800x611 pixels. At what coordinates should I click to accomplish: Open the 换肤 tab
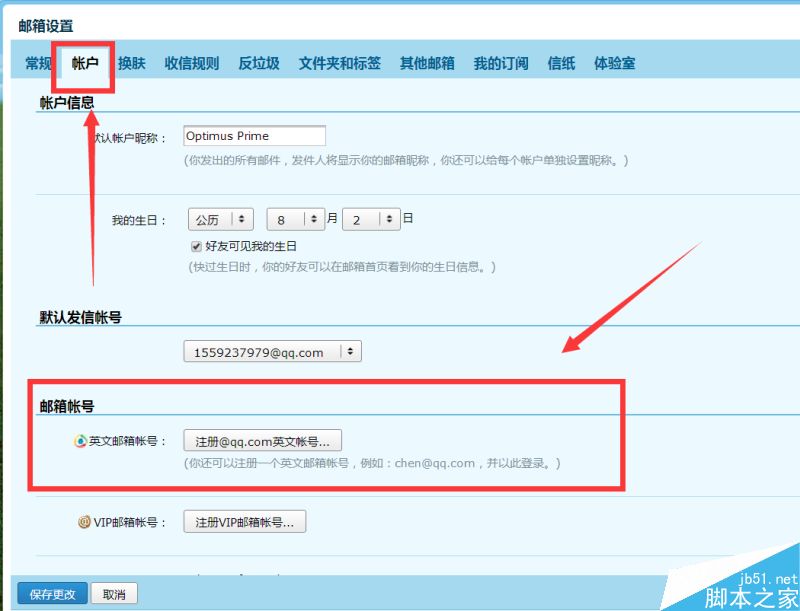131,63
